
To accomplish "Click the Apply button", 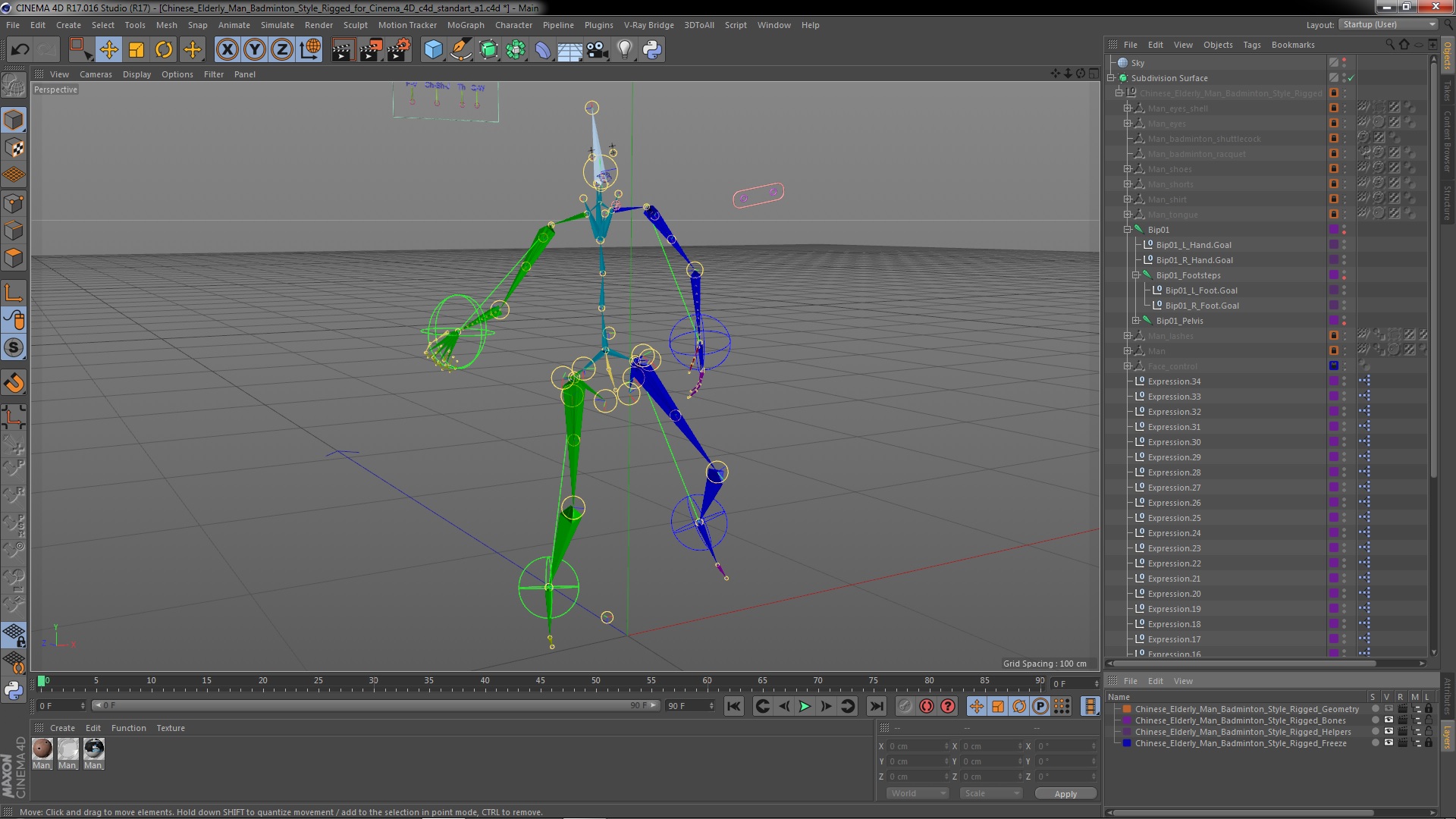I will coord(1065,794).
